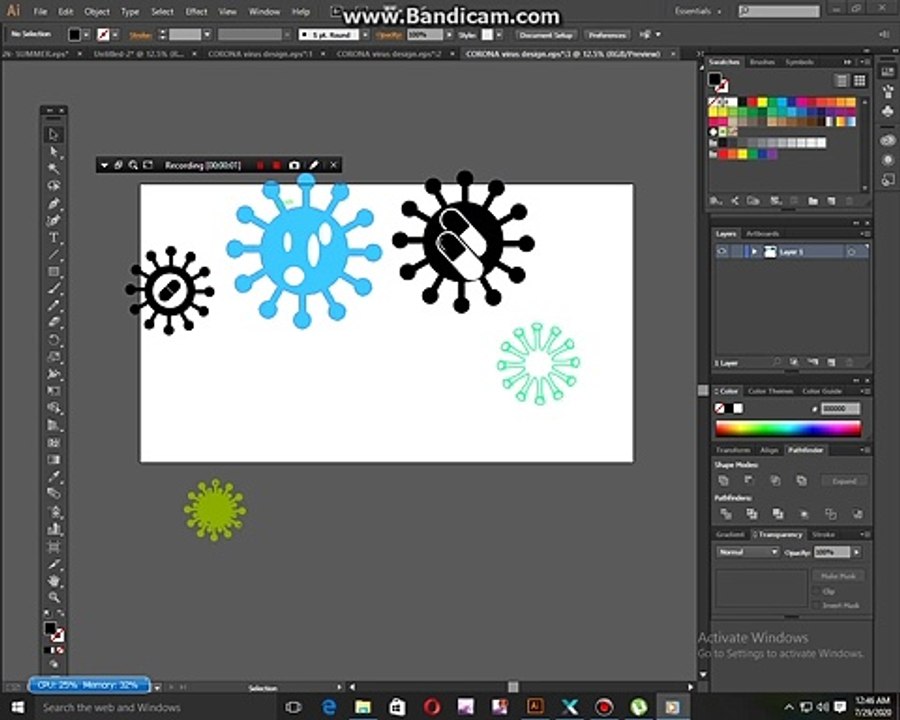Open the blending mode dropdown

tap(747, 552)
